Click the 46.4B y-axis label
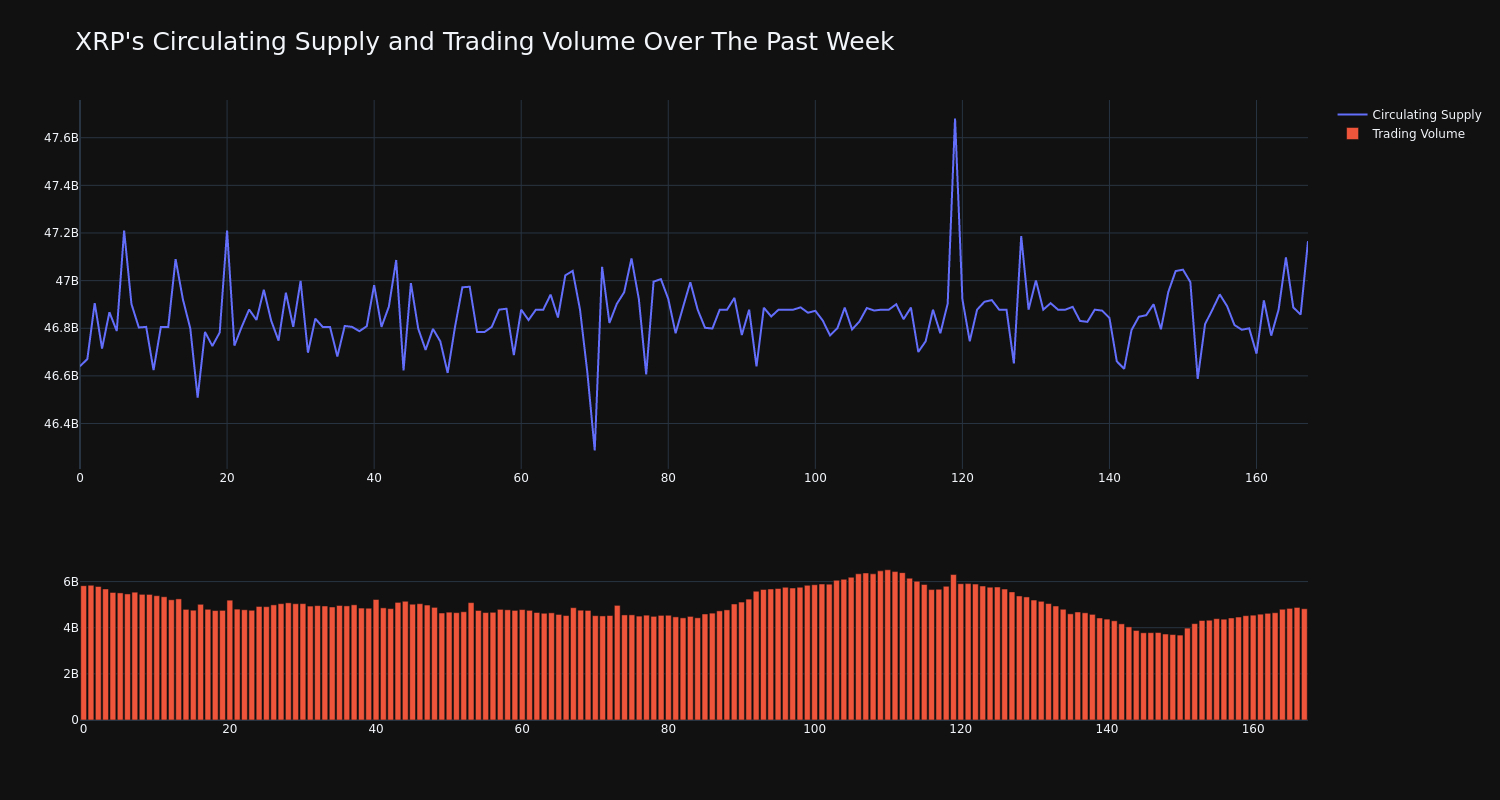The height and width of the screenshot is (800, 1500). [61, 424]
